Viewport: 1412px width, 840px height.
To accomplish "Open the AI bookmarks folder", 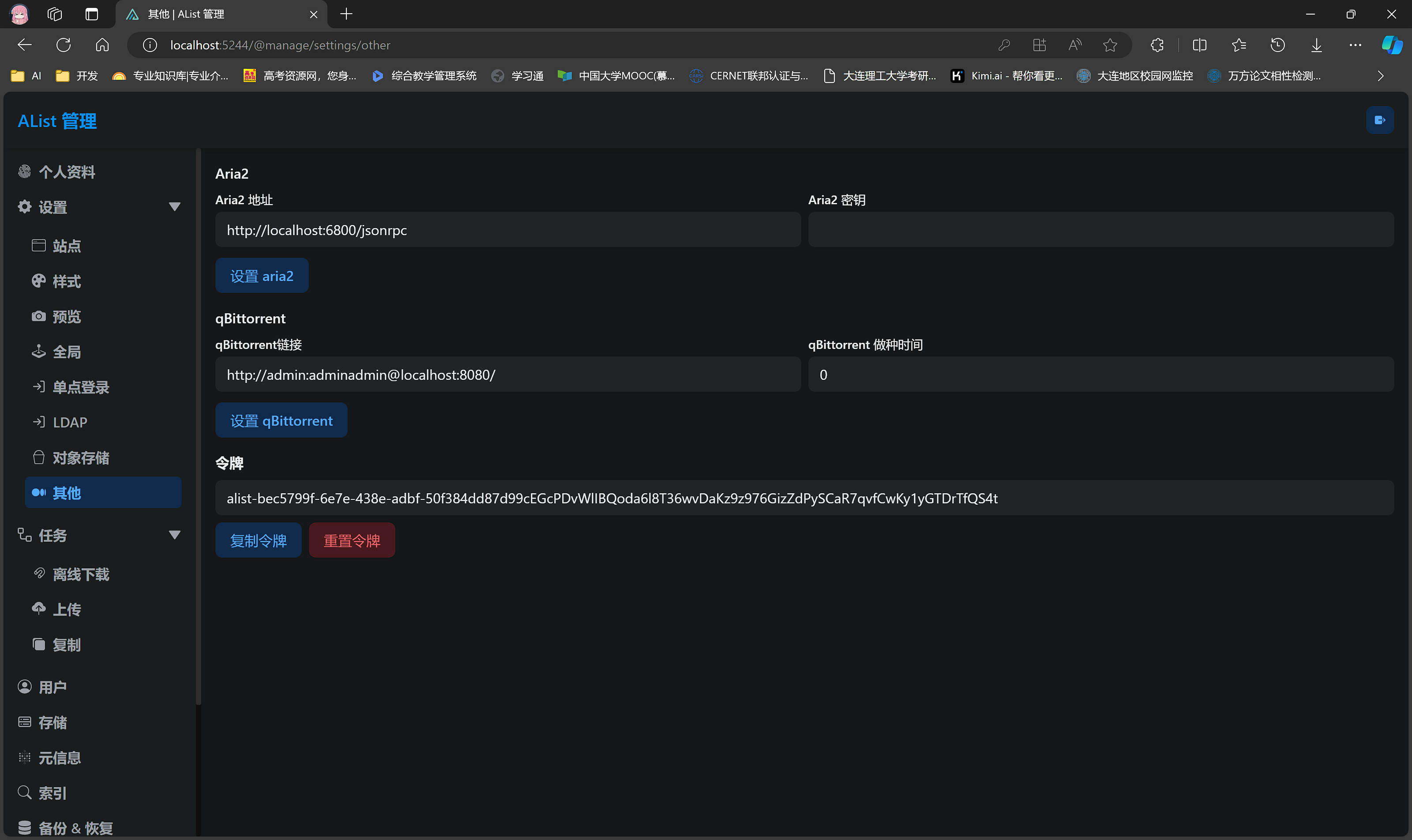I will pos(26,76).
